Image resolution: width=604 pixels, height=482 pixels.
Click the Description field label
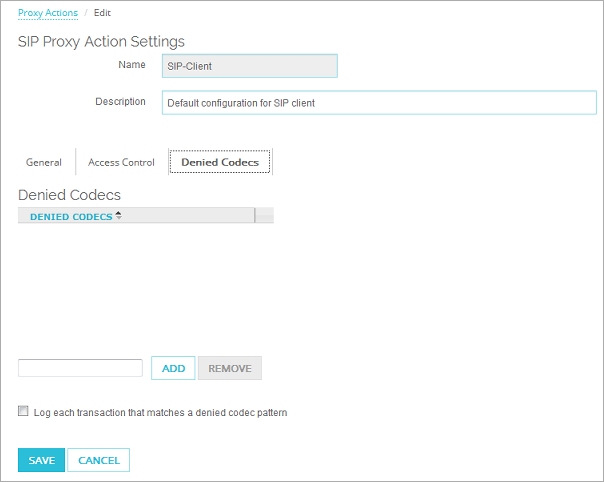tap(120, 102)
